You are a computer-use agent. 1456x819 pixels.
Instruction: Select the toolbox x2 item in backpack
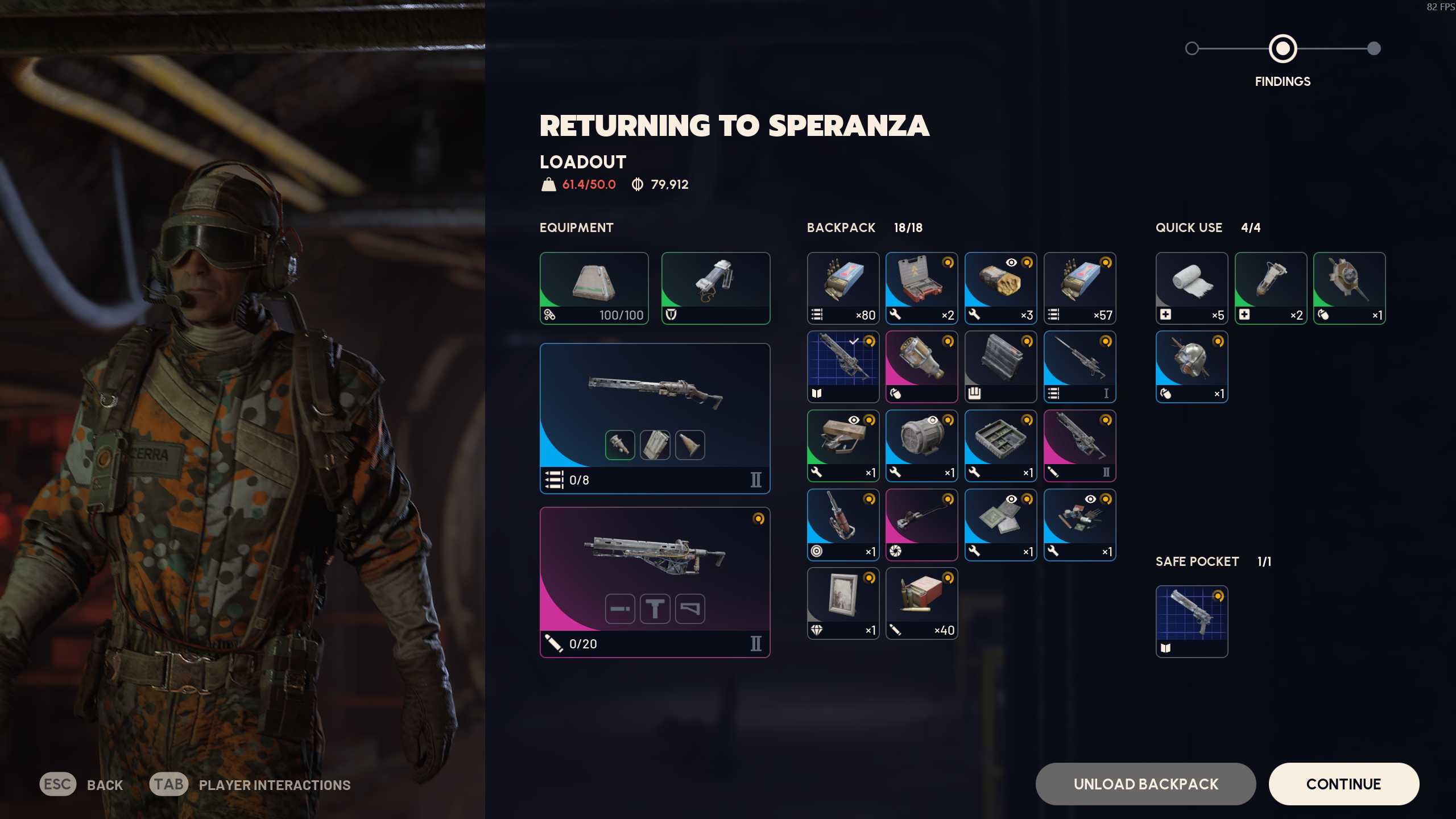[x=921, y=288]
